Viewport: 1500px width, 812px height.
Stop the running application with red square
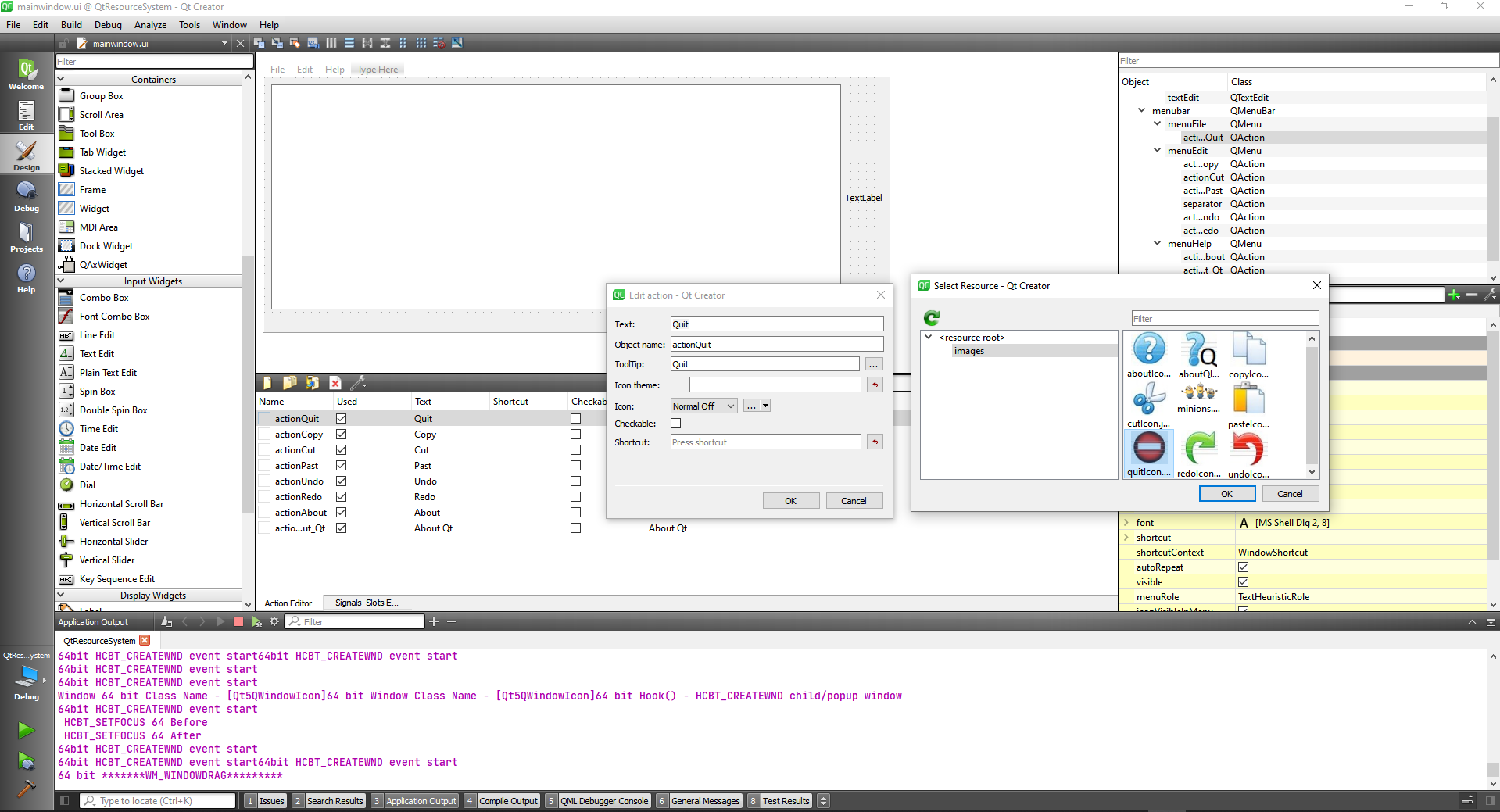coord(238,621)
